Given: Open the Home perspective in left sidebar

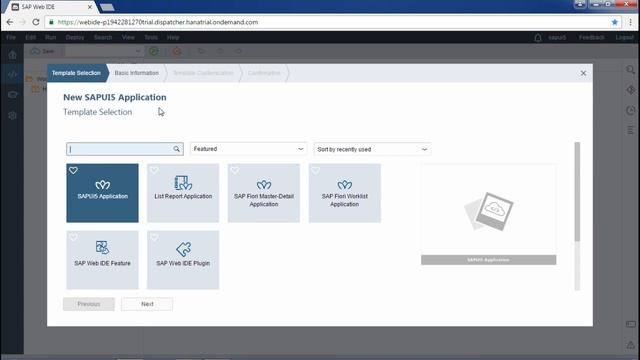Looking at the screenshot, I should [x=12, y=55].
